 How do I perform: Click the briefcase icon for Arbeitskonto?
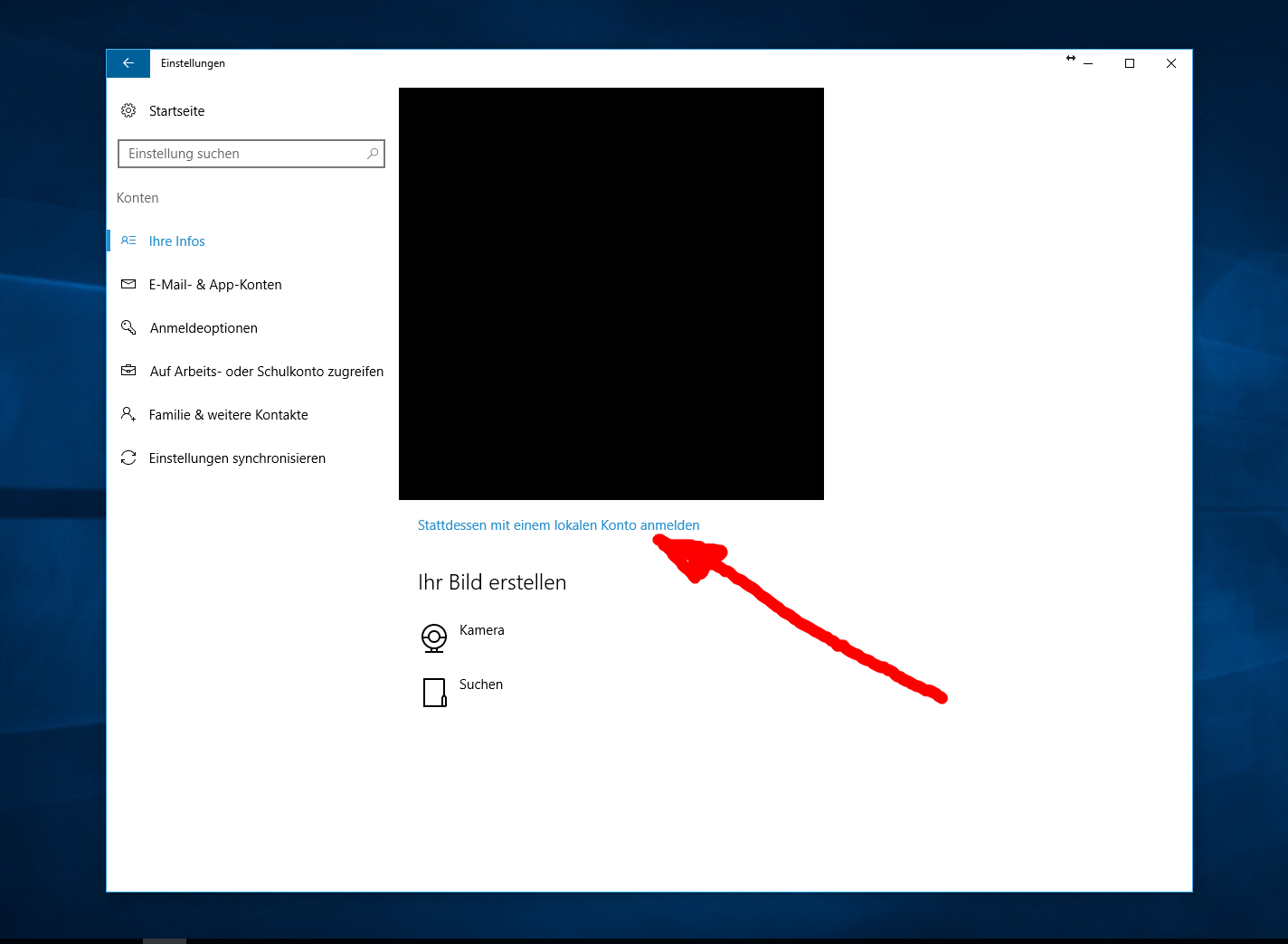pos(128,371)
